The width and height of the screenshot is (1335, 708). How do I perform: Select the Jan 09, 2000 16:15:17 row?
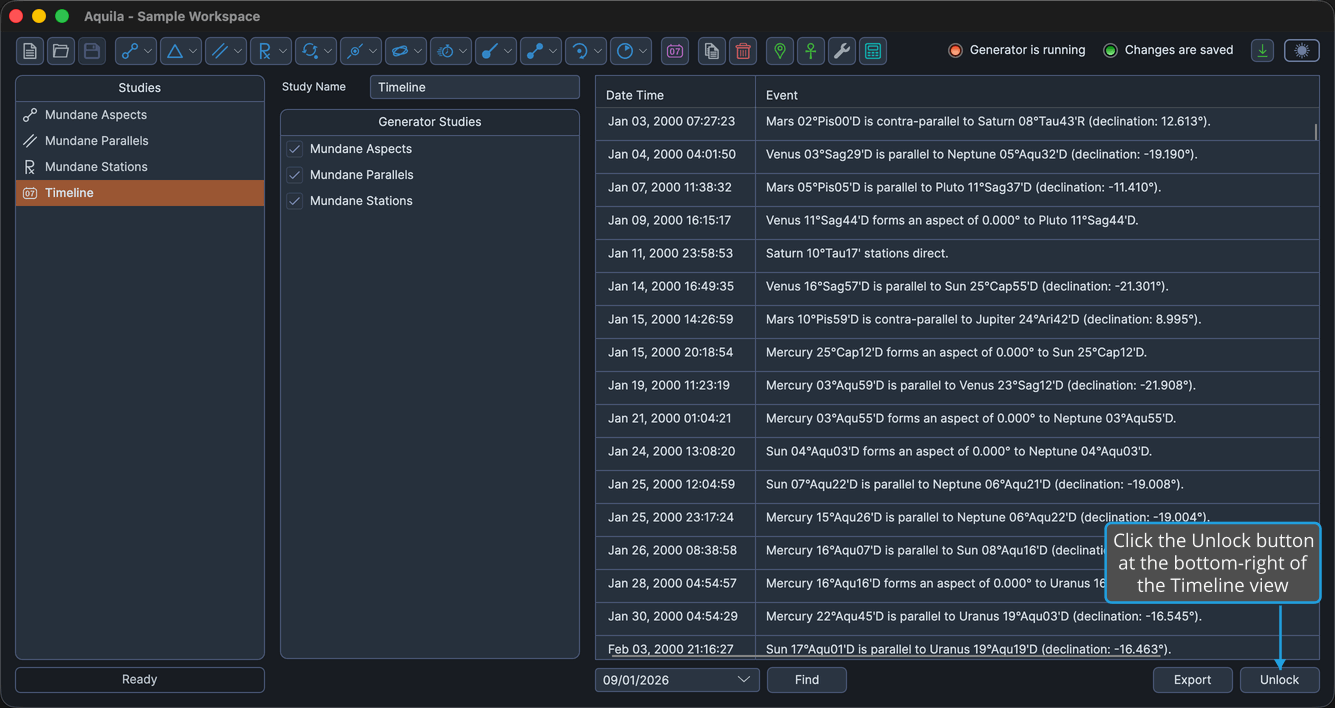[x=957, y=221]
